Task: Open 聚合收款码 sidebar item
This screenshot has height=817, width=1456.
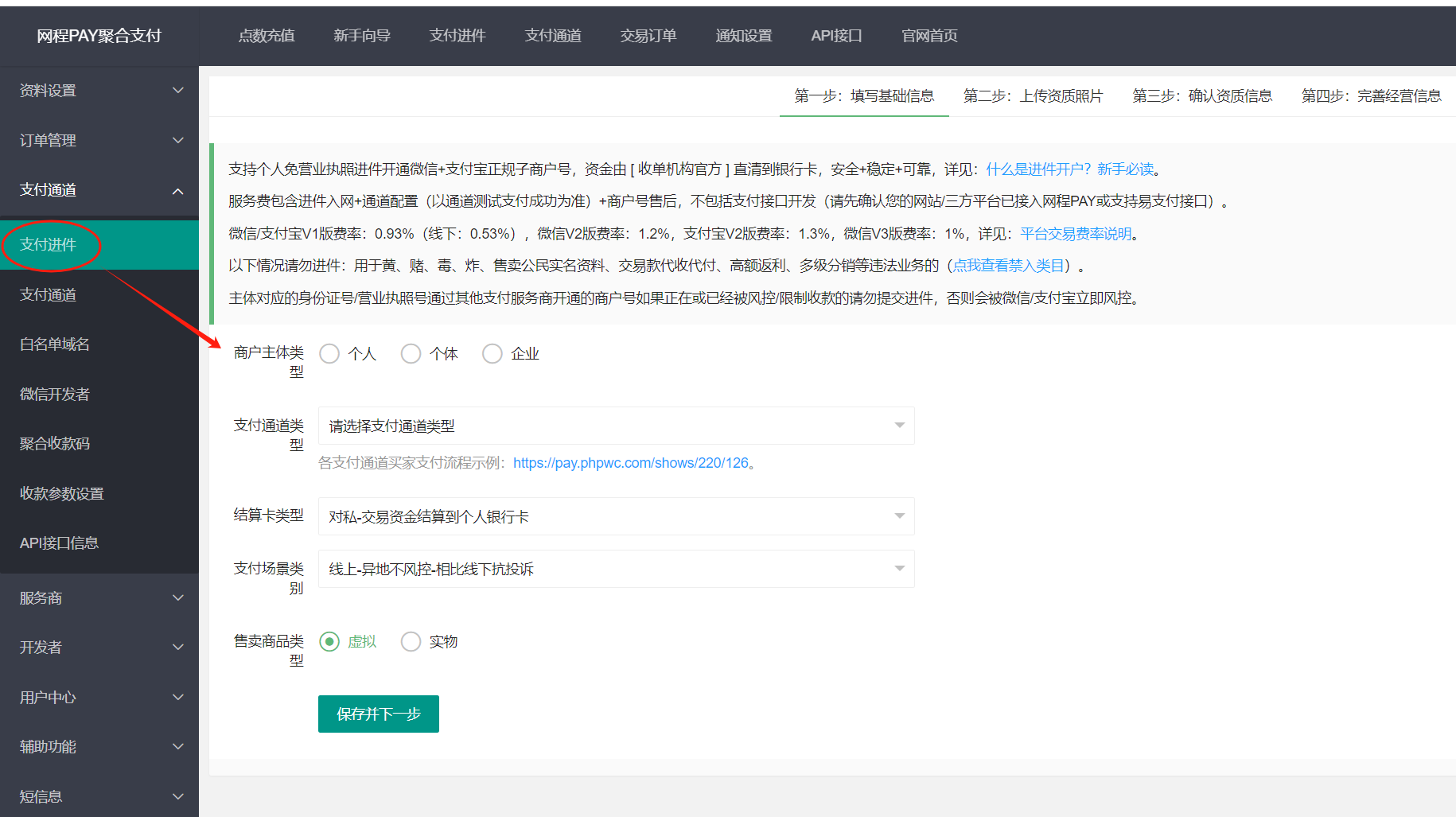Action: coord(55,444)
